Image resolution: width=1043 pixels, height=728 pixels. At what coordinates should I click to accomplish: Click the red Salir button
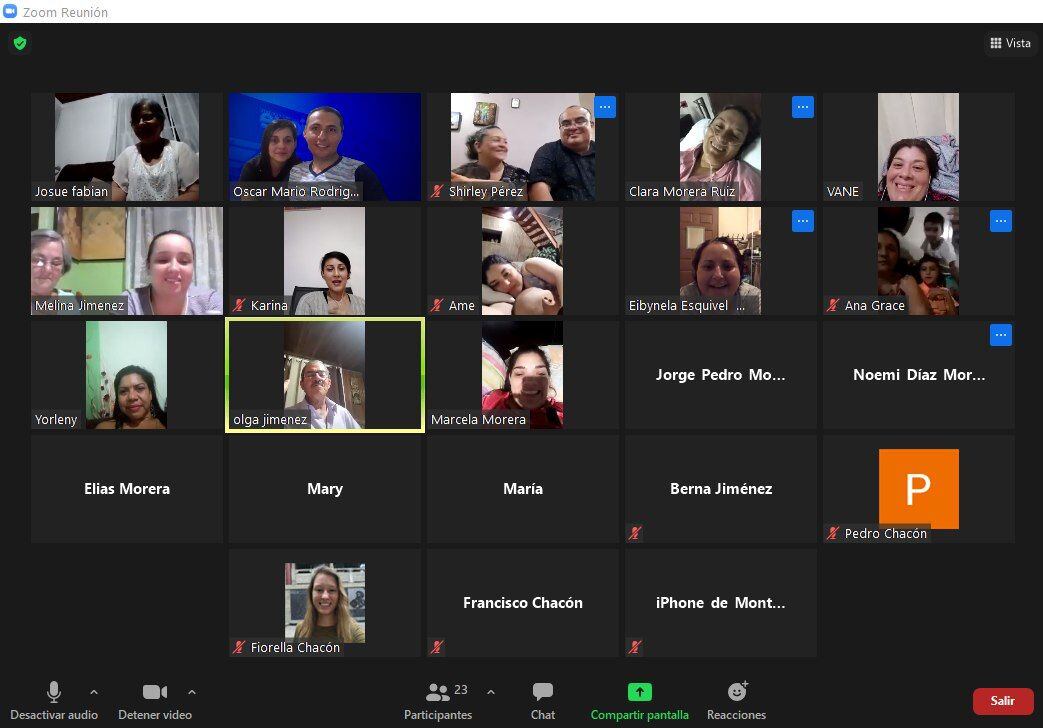[x=1002, y=701]
